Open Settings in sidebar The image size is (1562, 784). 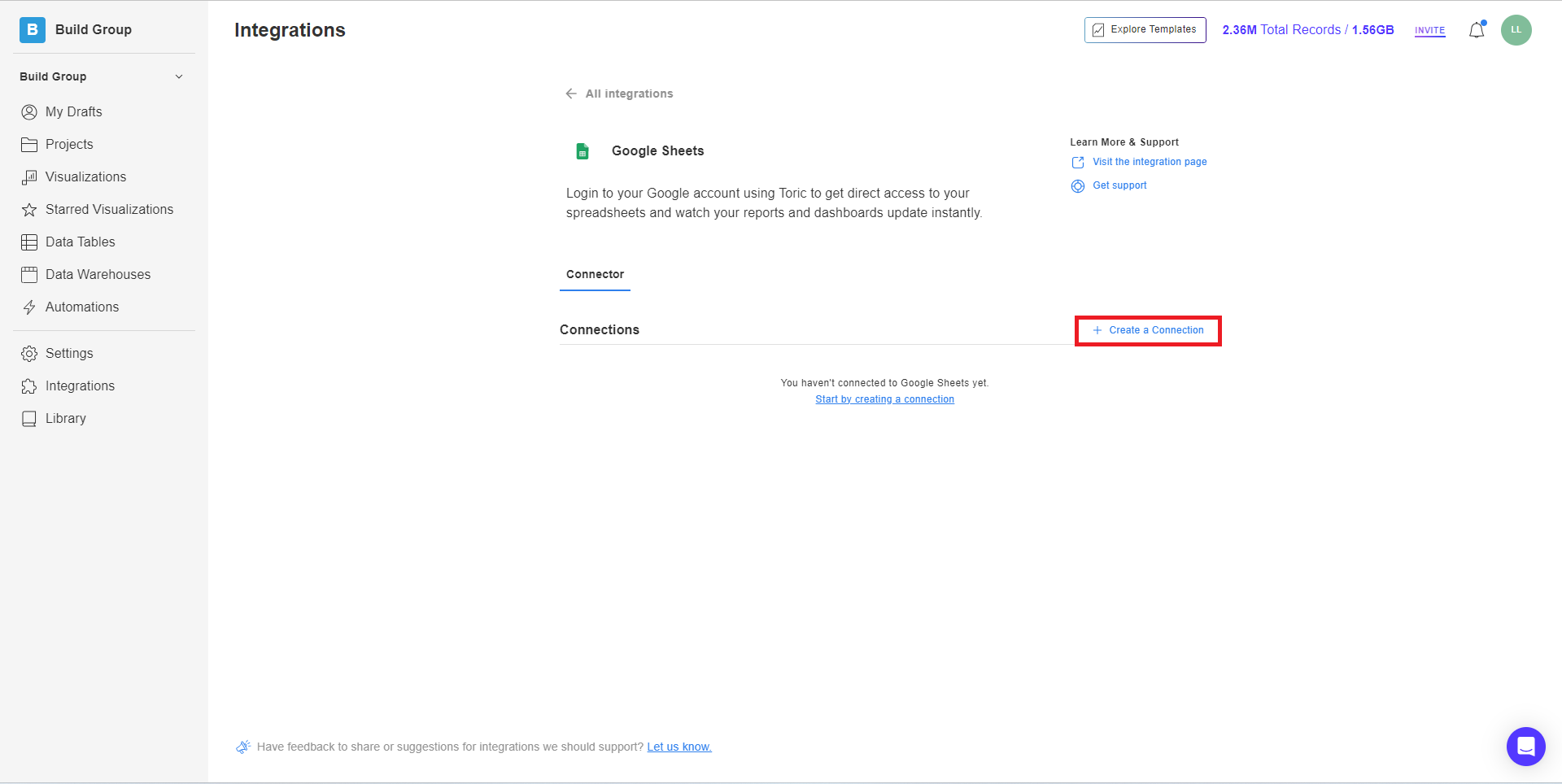coord(69,353)
